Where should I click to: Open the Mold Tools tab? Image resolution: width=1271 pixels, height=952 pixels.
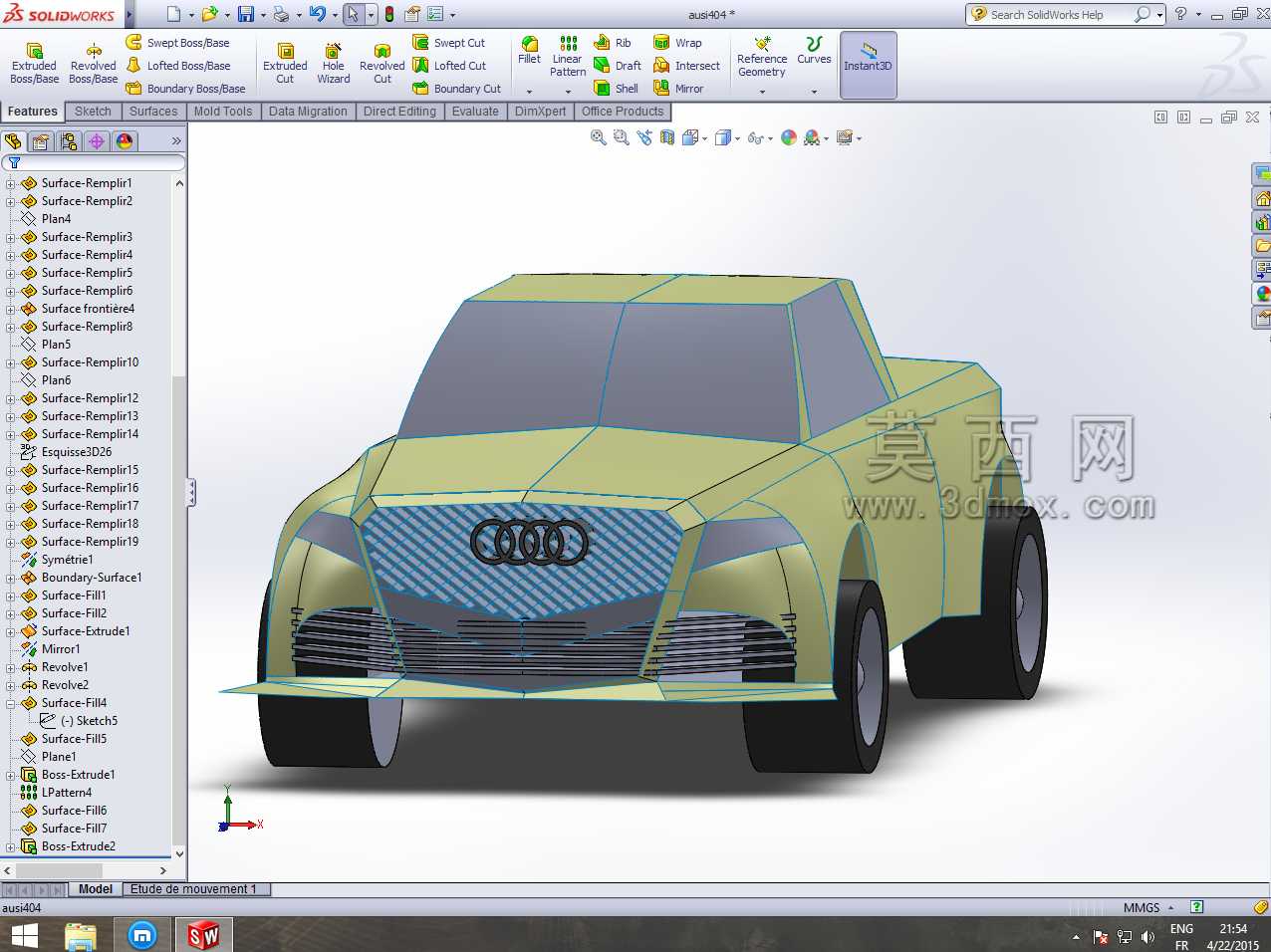pyautogui.click(x=223, y=112)
